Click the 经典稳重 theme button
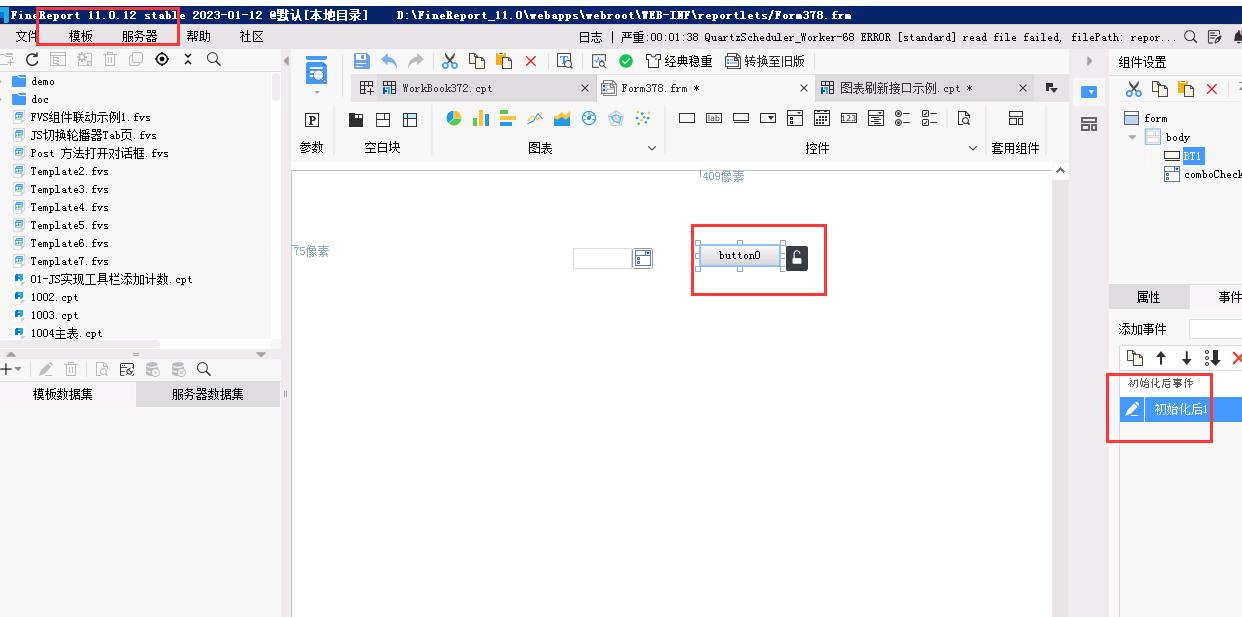Screen dimensions: 1242x617 coord(679,61)
